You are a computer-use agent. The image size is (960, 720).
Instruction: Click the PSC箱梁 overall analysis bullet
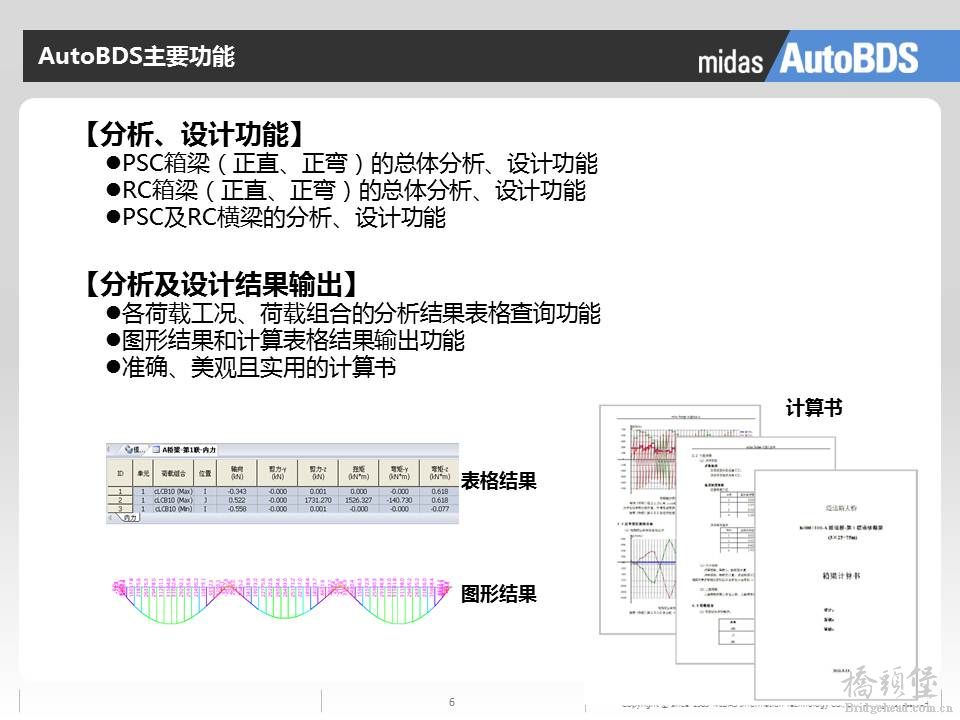353,163
